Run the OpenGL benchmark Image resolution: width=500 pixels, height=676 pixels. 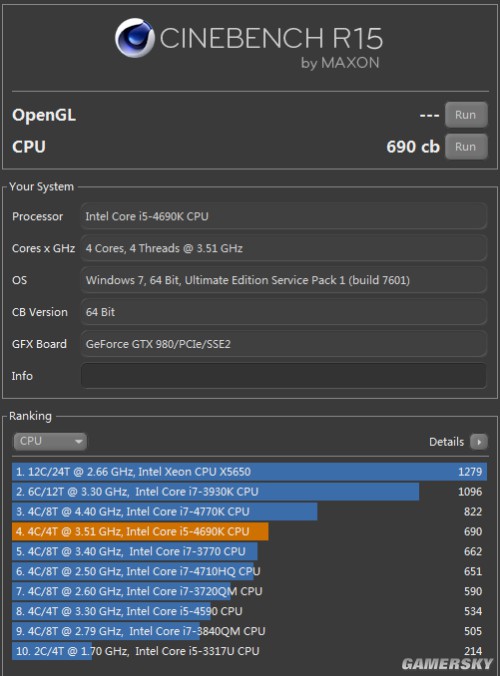tap(466, 115)
